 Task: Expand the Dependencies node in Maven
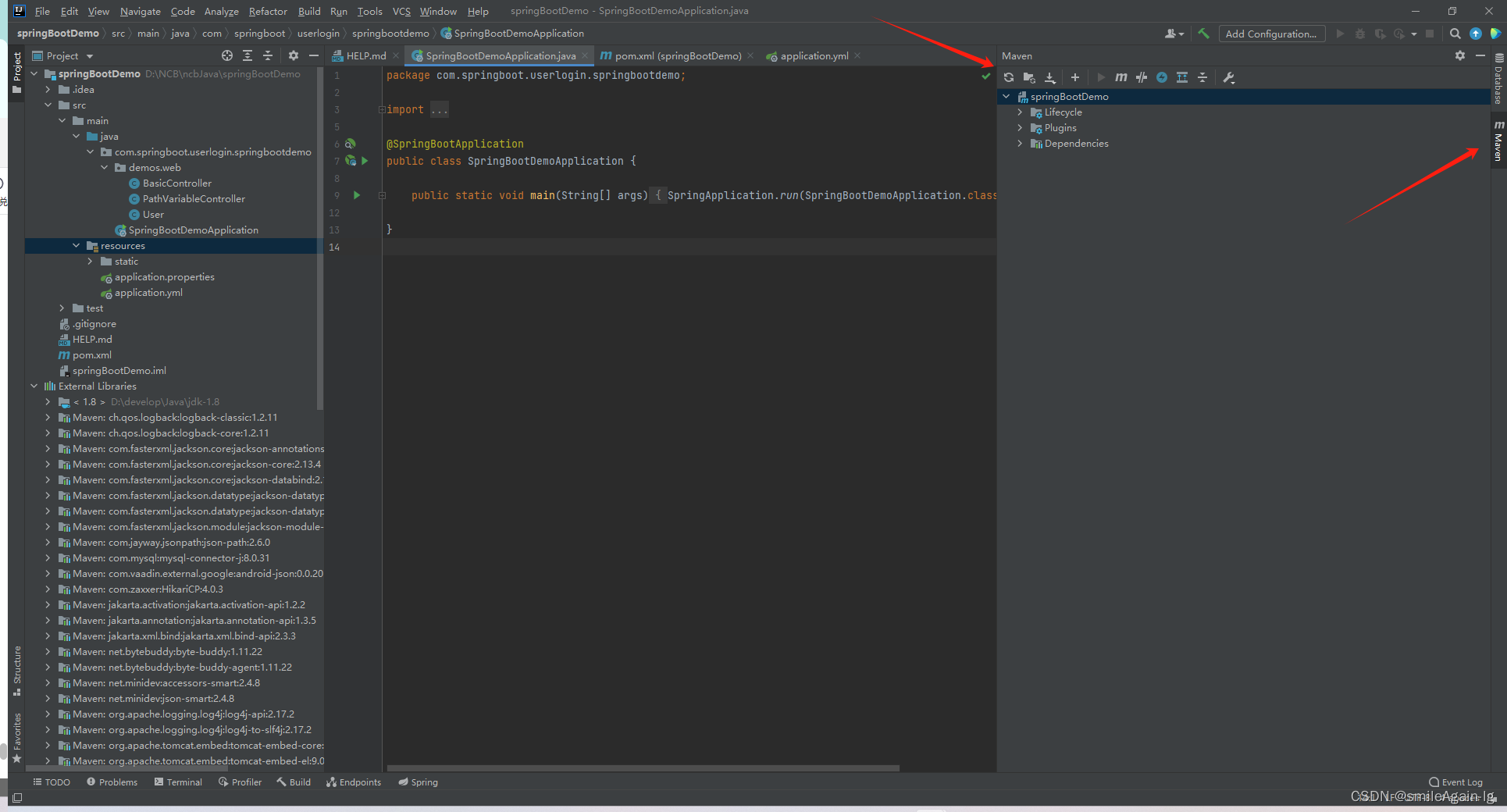(1020, 144)
